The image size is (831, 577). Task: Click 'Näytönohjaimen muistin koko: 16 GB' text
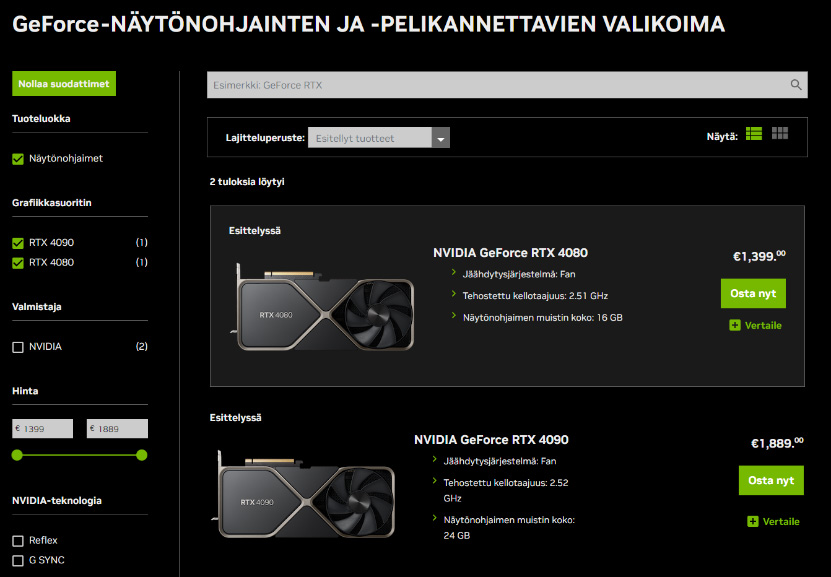tap(543, 318)
